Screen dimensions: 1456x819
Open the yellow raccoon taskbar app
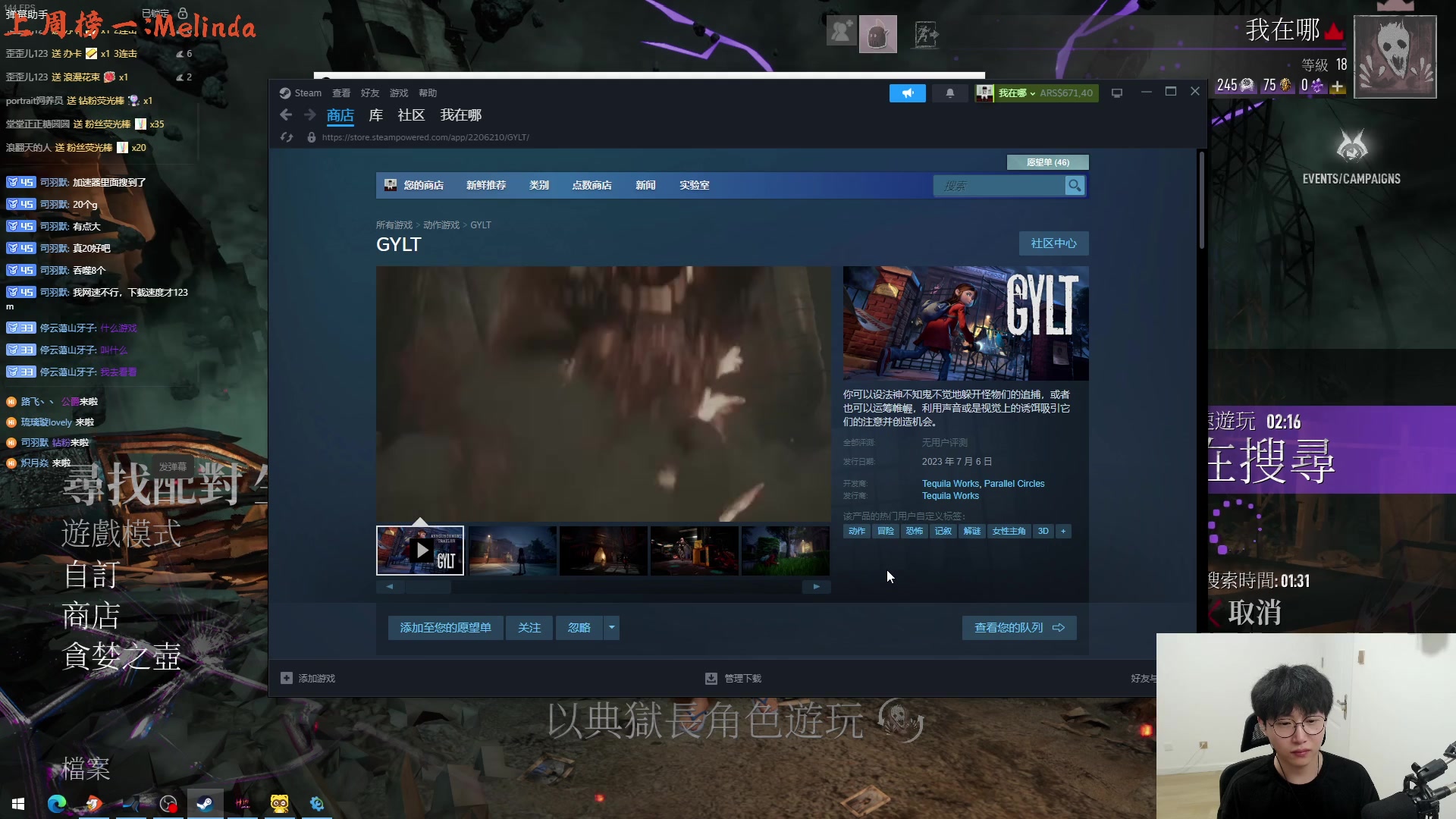click(x=279, y=803)
